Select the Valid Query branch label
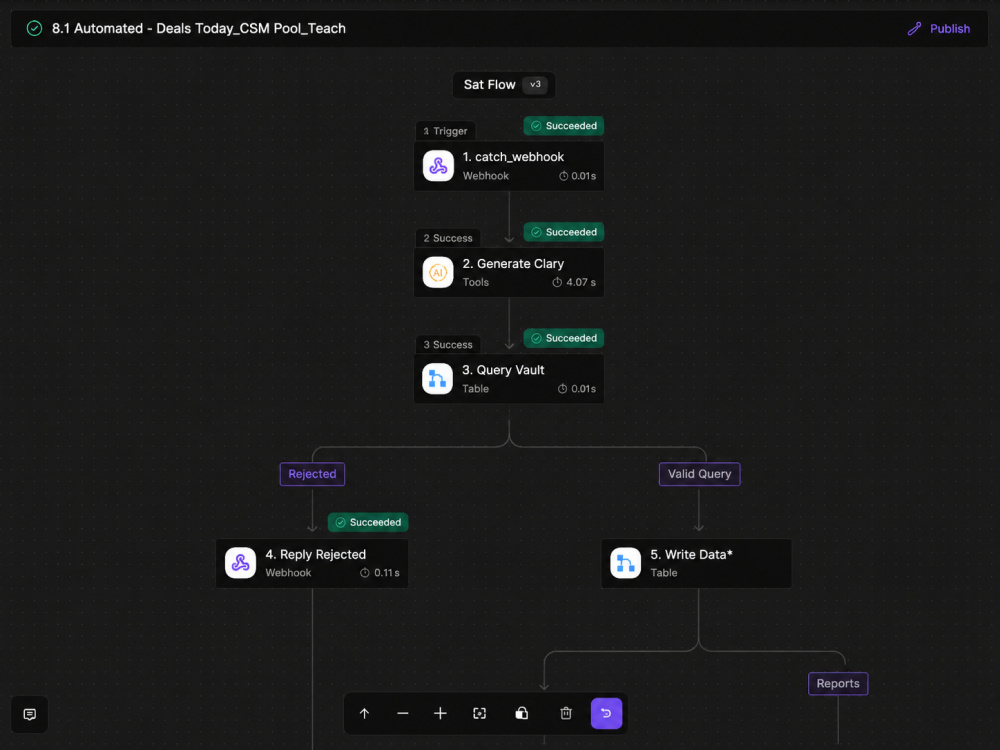 tap(700, 474)
